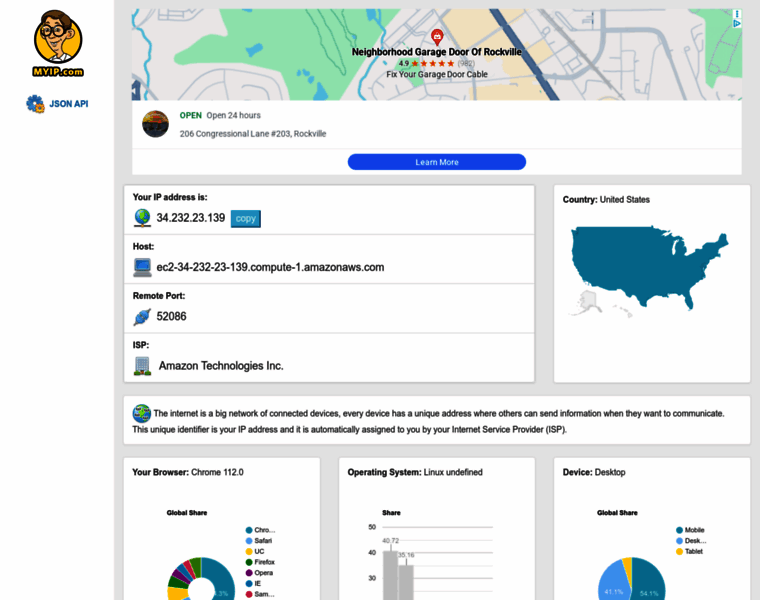Click the IE legend entry
Image resolution: width=760 pixels, height=600 pixels.
[253, 584]
